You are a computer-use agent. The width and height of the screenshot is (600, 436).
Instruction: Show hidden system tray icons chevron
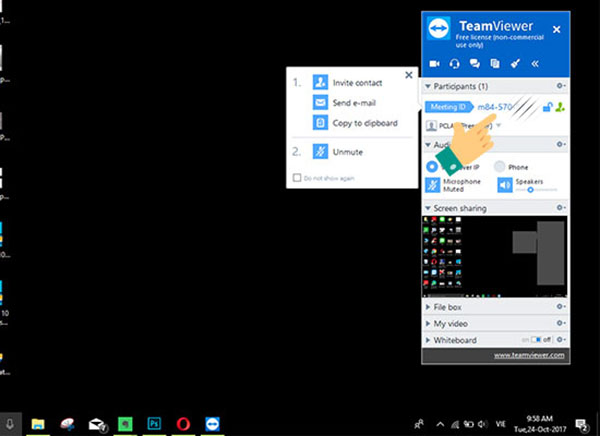[x=440, y=424]
